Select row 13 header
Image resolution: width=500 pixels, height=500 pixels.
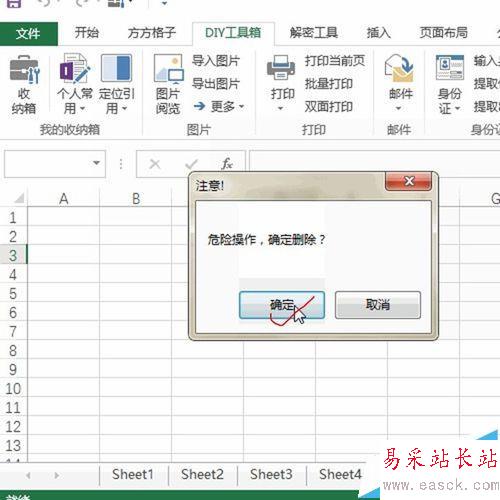click(13, 446)
